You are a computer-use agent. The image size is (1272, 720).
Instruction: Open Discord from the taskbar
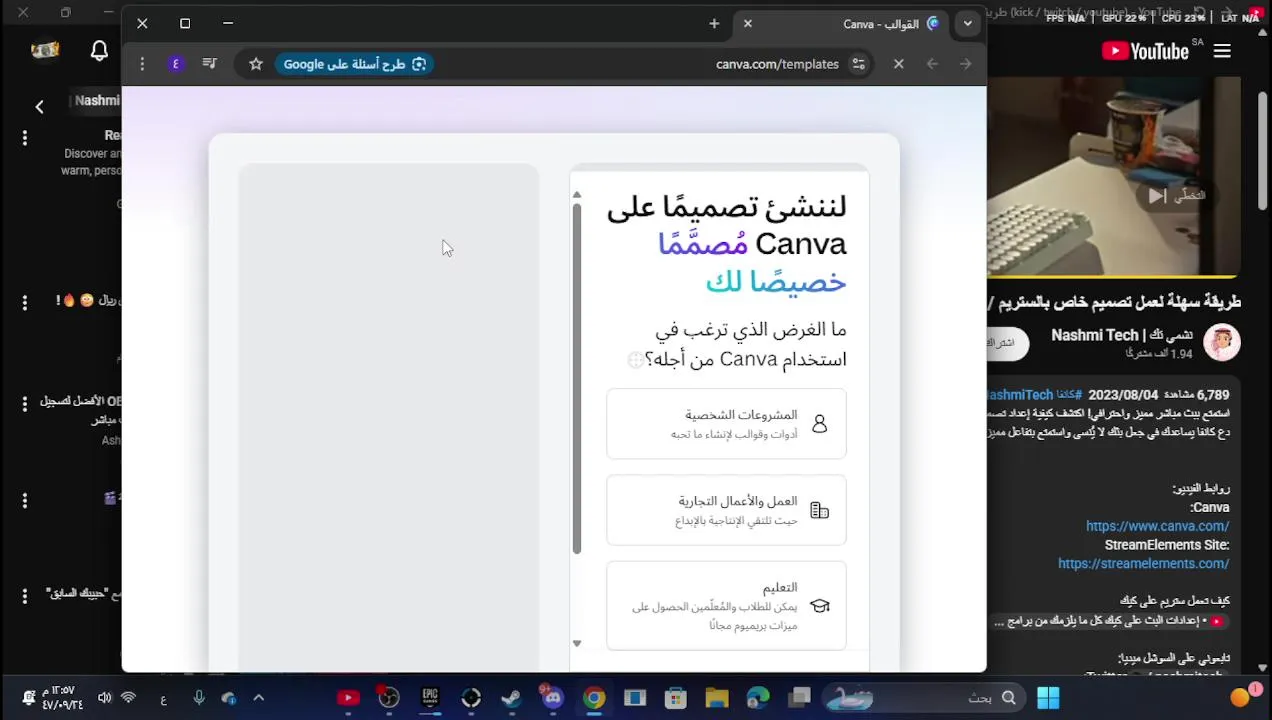[x=553, y=698]
